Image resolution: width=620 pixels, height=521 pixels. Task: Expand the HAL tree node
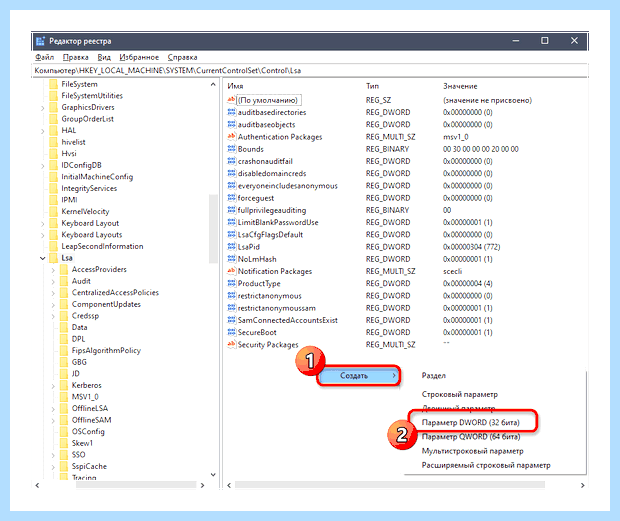click(x=43, y=131)
